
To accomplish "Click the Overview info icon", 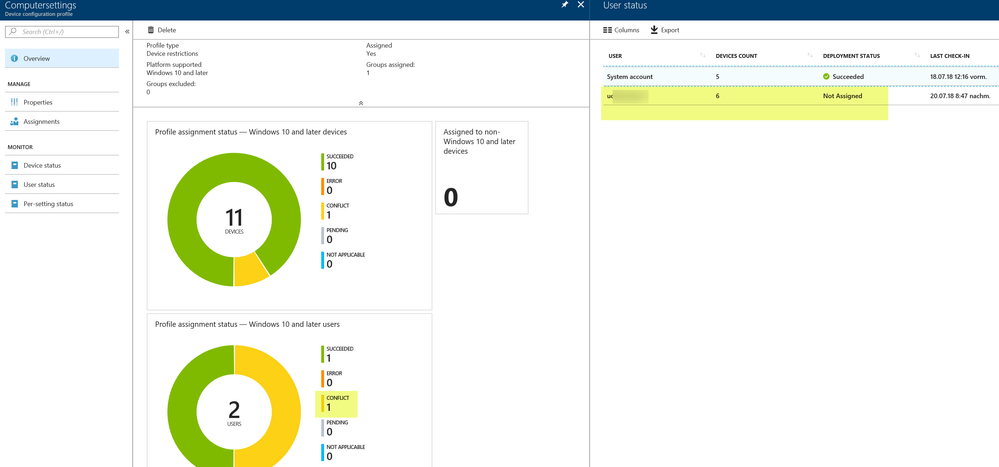I will click(x=14, y=59).
